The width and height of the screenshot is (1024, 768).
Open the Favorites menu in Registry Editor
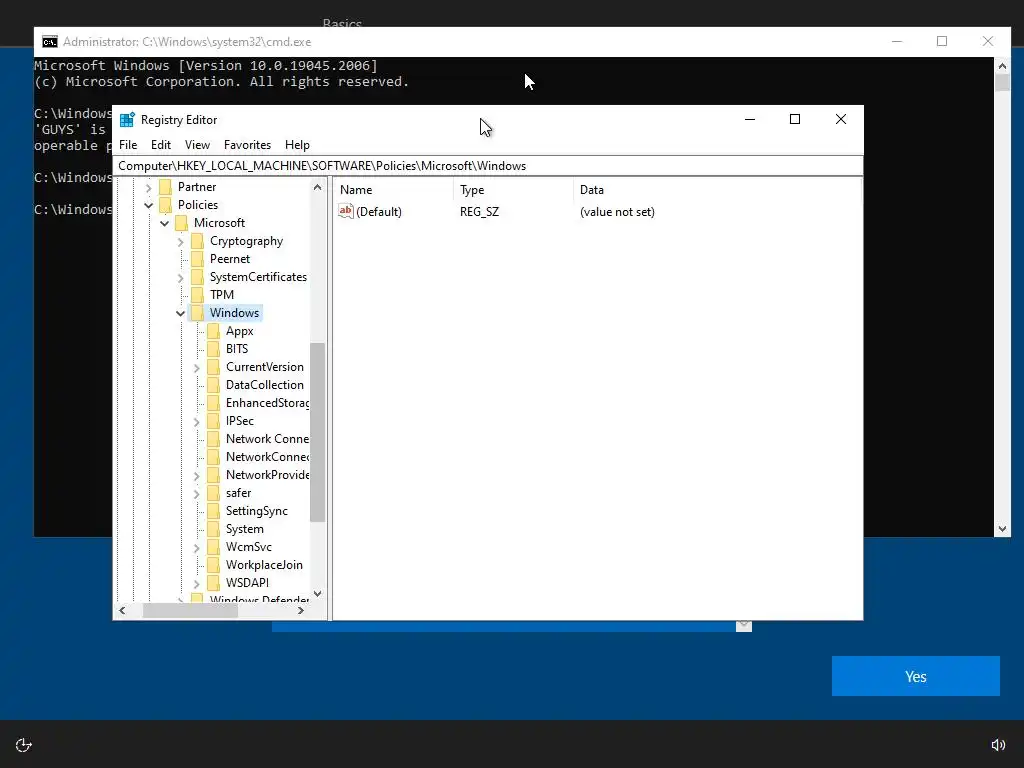tap(247, 145)
